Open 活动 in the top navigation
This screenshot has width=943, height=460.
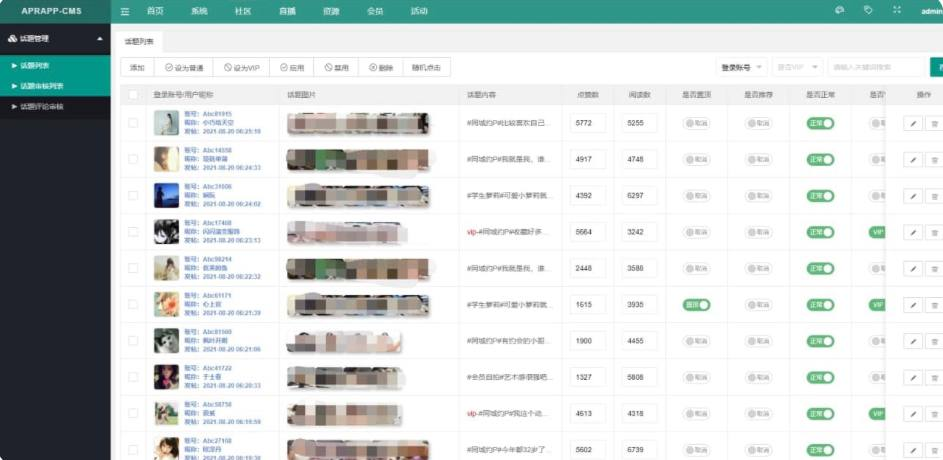419,11
